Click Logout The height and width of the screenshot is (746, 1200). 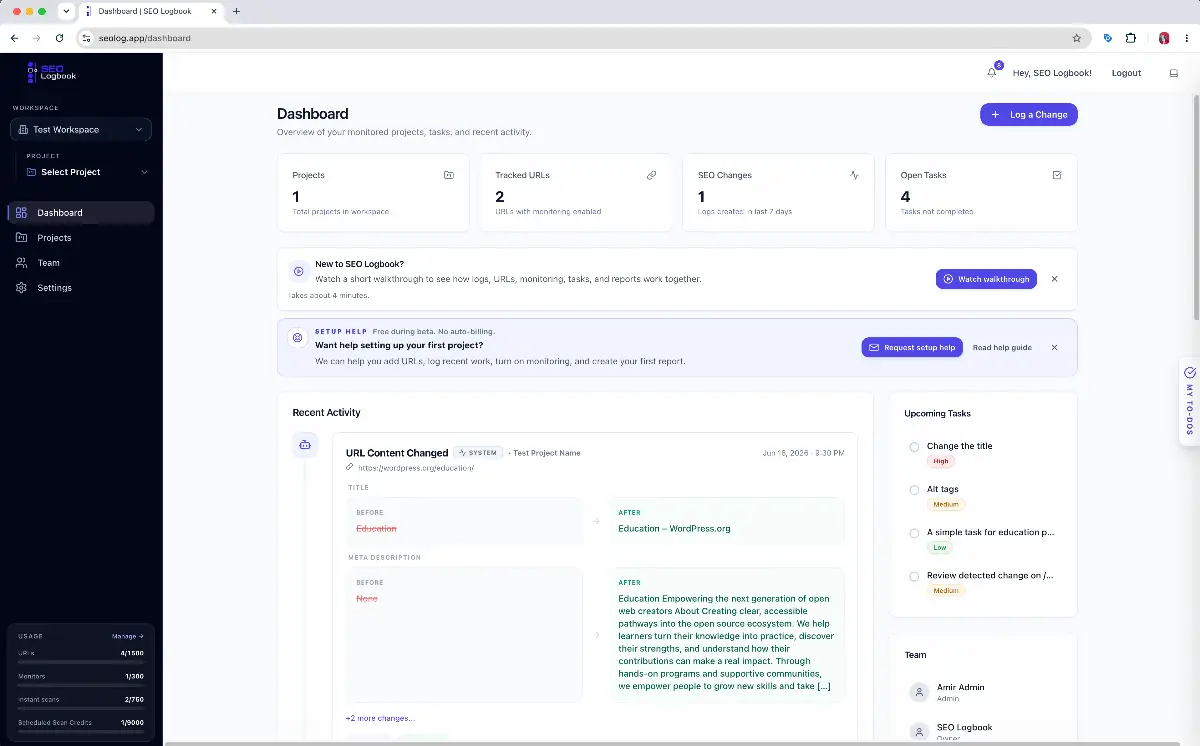click(1126, 73)
